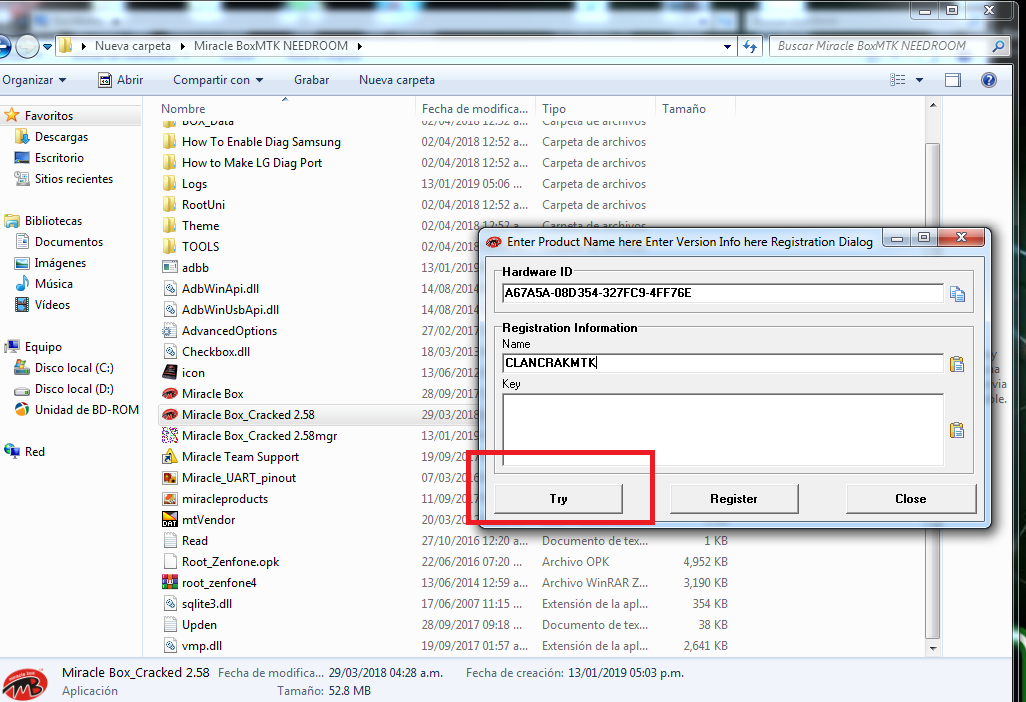Open the Miracle Box_Cracked 2.58 application icon
The width and height of the screenshot is (1026, 702).
[x=169, y=413]
